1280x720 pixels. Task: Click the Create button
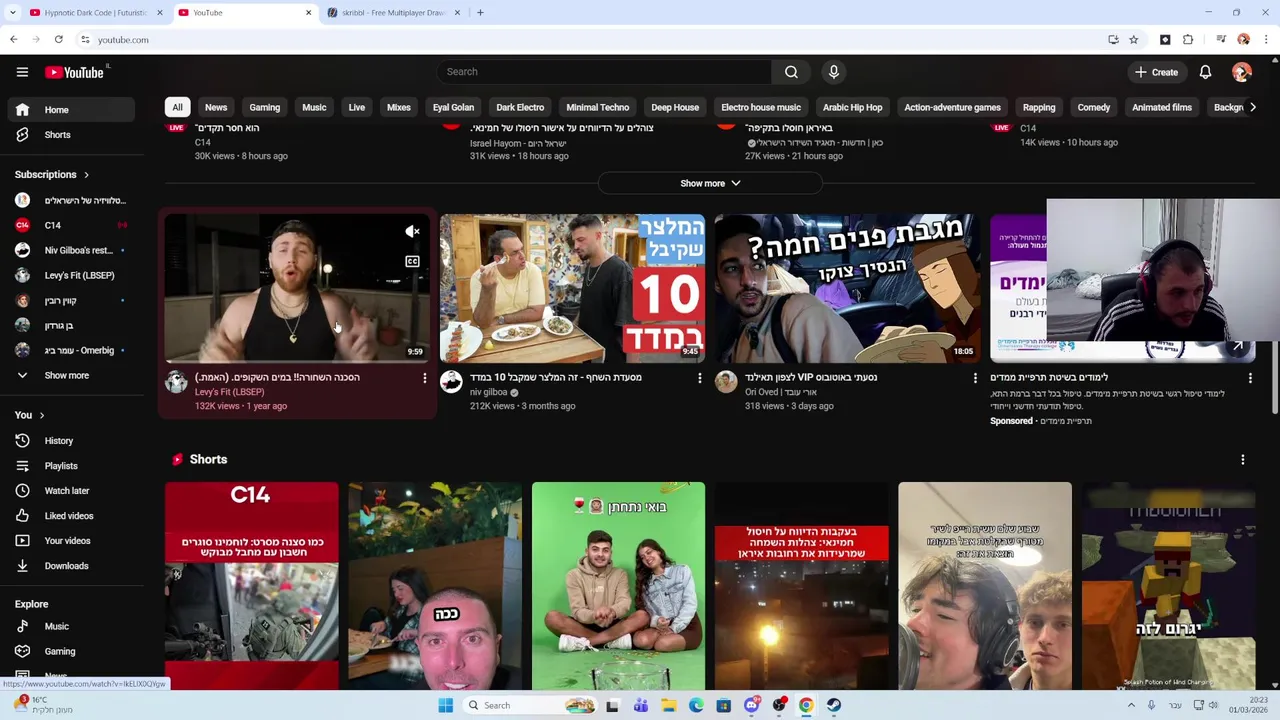(x=1157, y=72)
